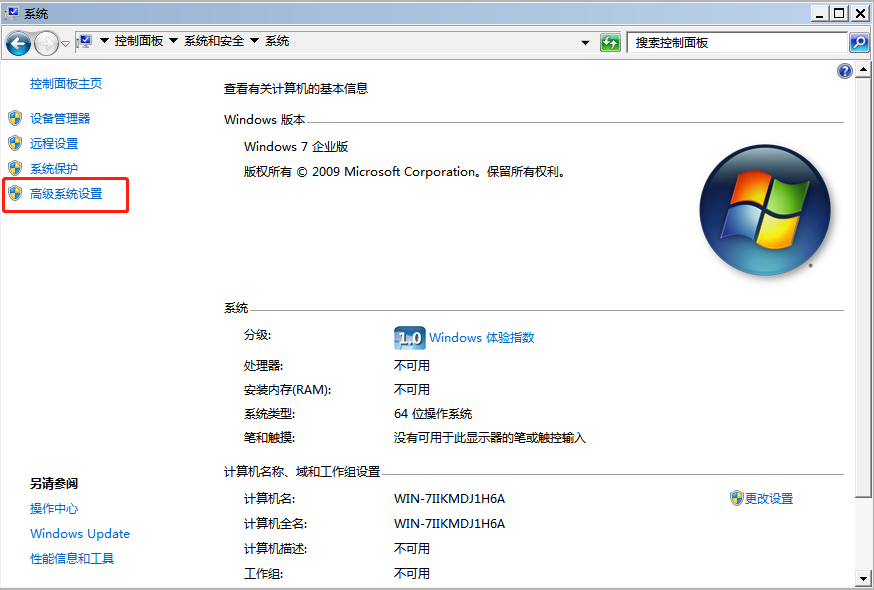The width and height of the screenshot is (874, 590).
Task: Open the recent pages dropdown beside back button
Action: [65, 42]
